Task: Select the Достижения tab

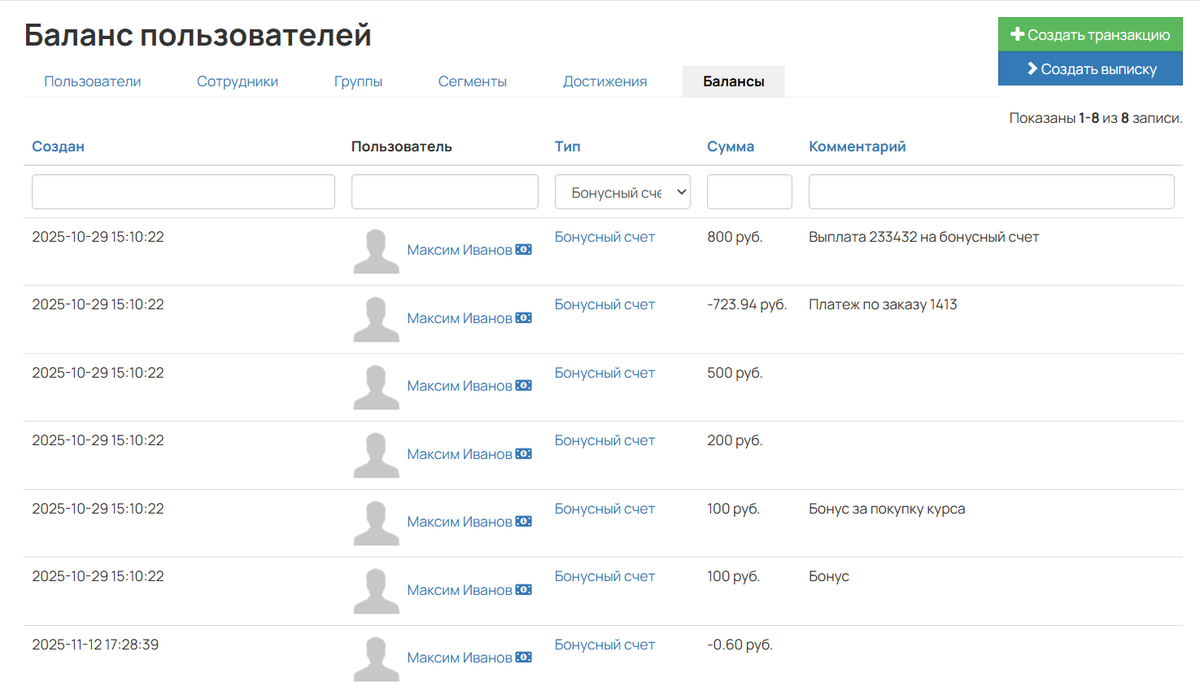Action: pyautogui.click(x=604, y=82)
